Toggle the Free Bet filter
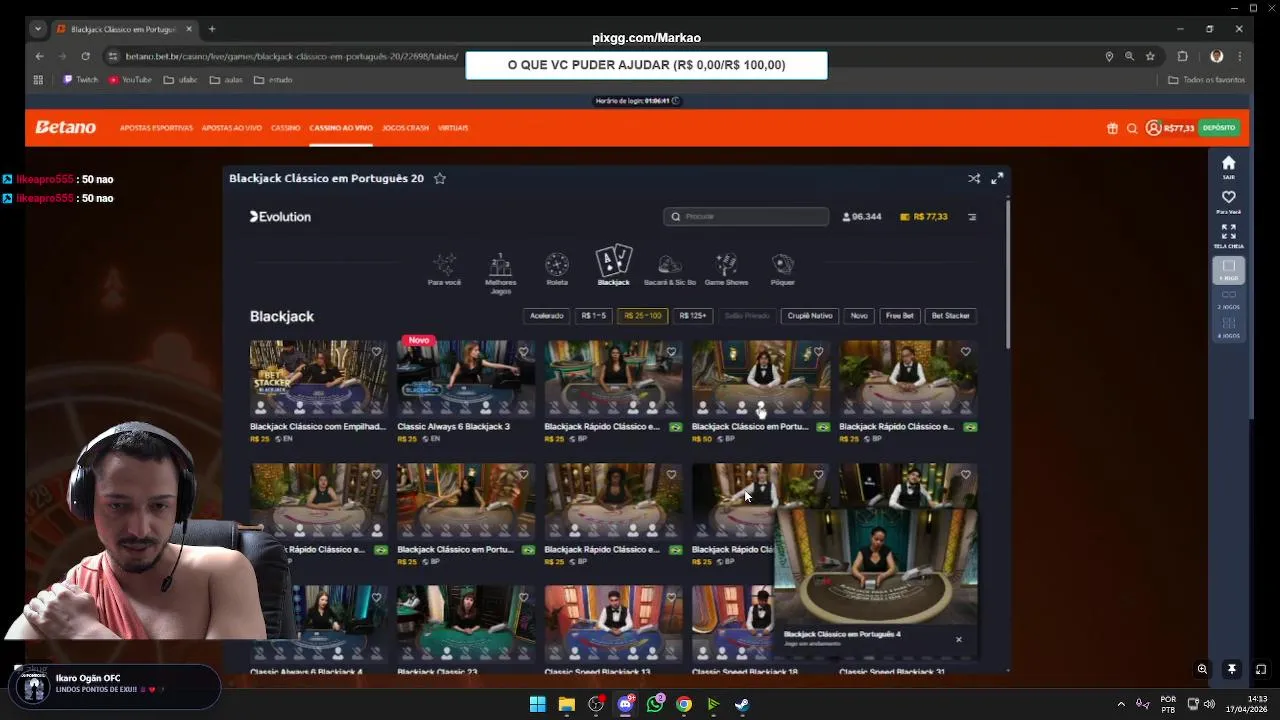Image resolution: width=1280 pixels, height=720 pixels. pos(900,316)
